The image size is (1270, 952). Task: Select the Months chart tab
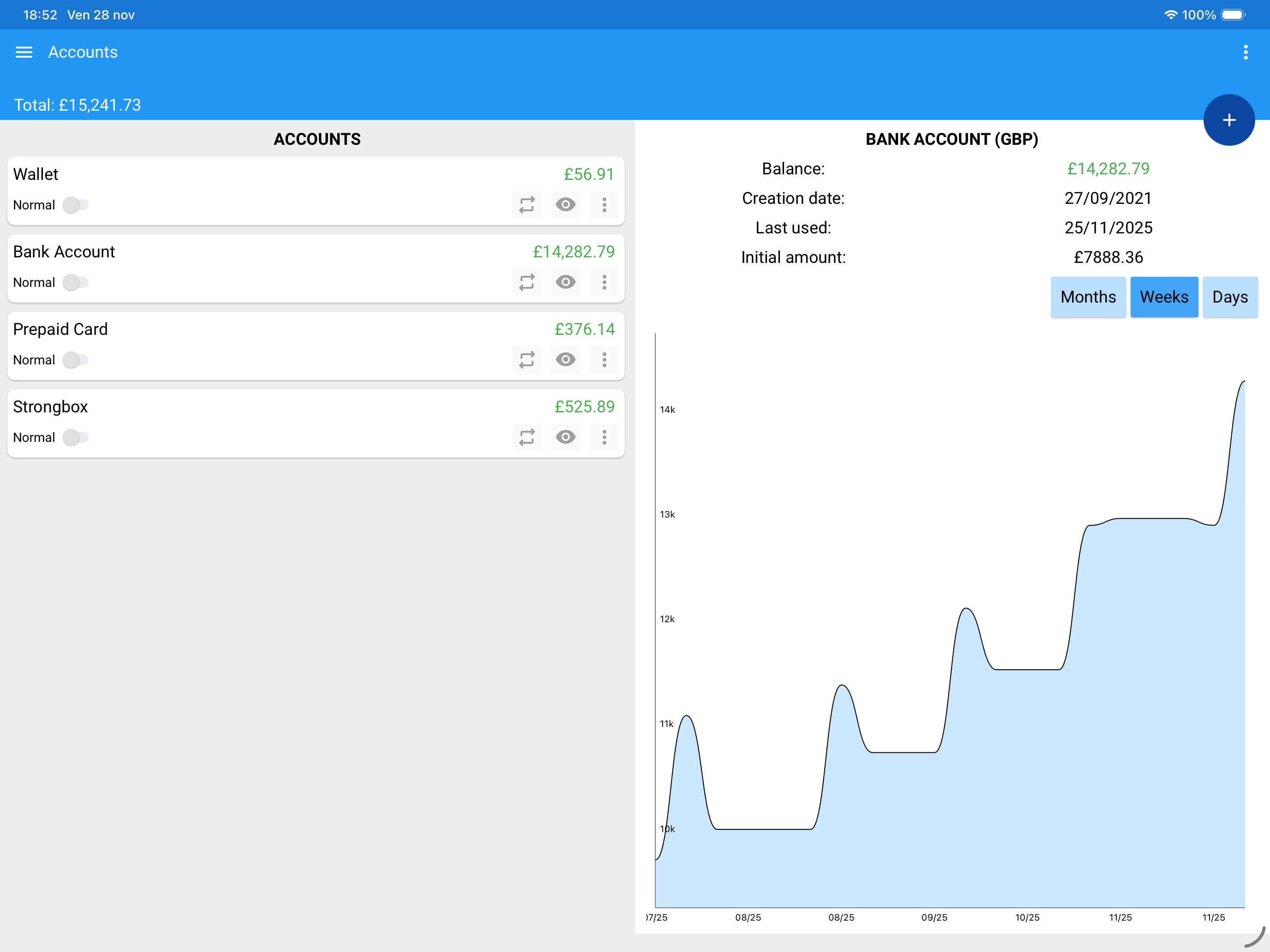(1087, 297)
